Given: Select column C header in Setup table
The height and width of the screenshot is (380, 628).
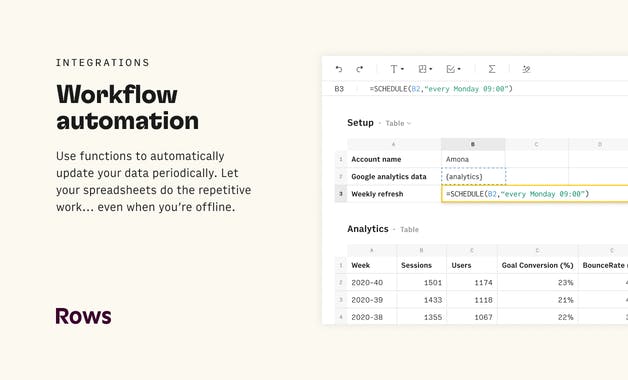Looking at the screenshot, I should pos(536,144).
